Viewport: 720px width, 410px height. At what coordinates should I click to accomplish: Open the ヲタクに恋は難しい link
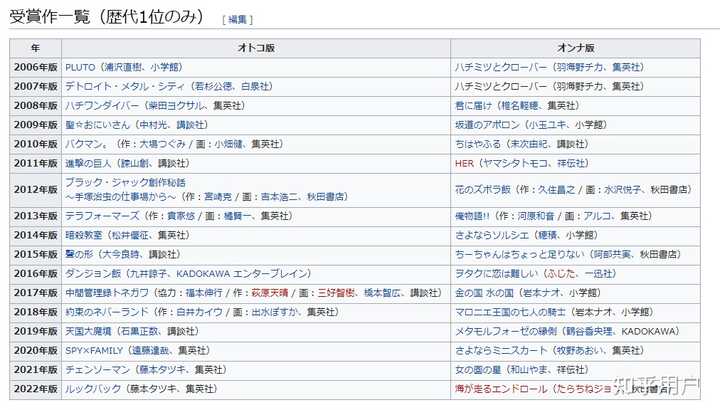[496, 274]
